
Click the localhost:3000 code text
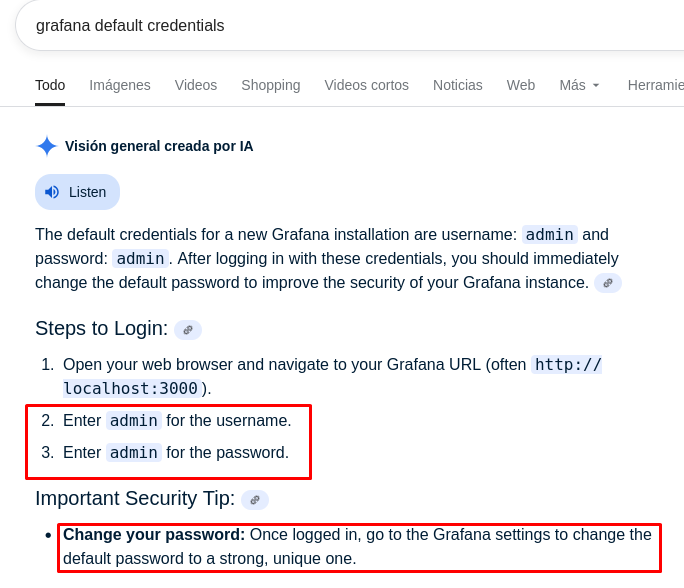131,388
